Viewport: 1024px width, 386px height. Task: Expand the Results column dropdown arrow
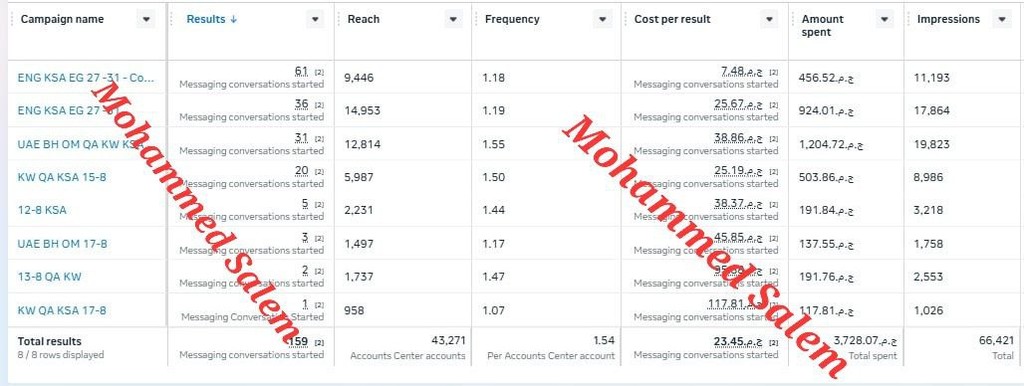pyautogui.click(x=315, y=20)
